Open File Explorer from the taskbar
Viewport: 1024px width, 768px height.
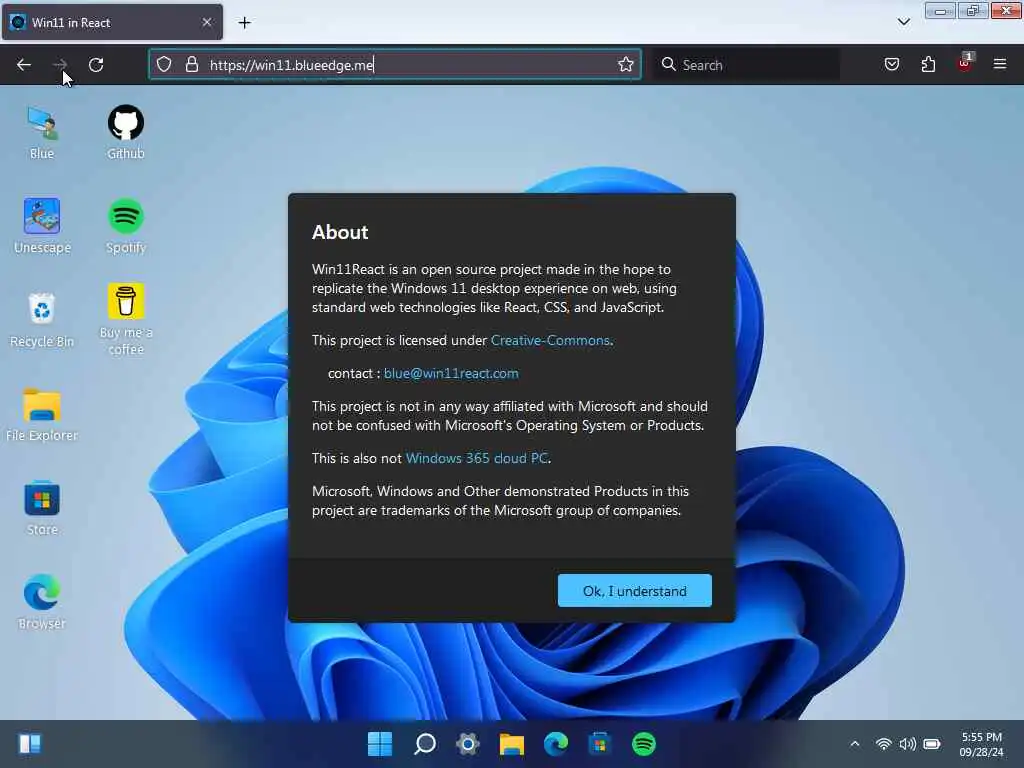[511, 744]
